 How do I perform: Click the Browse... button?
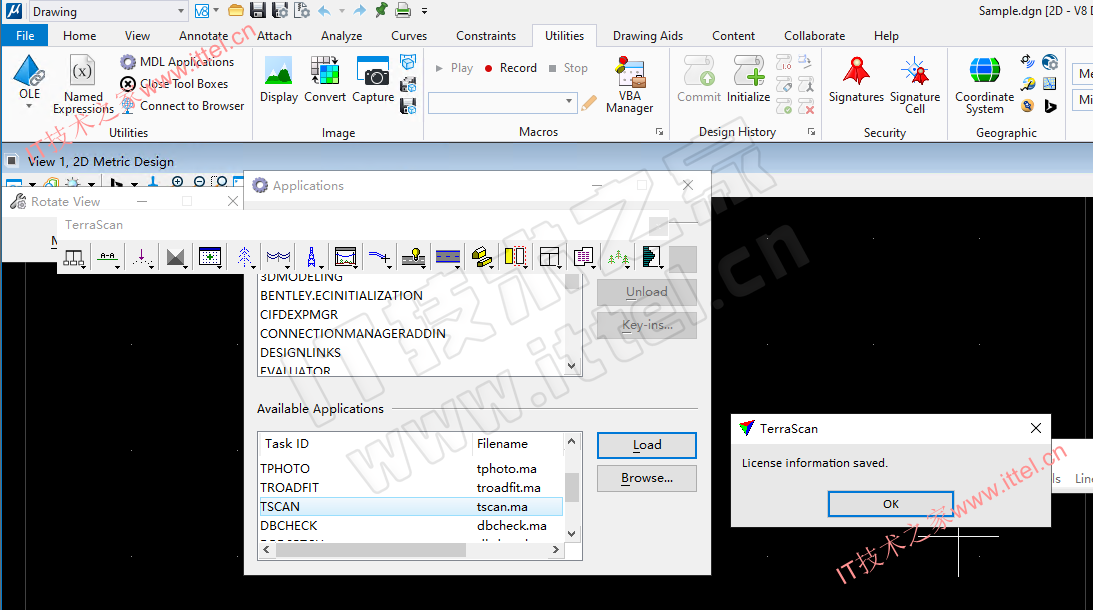(647, 478)
